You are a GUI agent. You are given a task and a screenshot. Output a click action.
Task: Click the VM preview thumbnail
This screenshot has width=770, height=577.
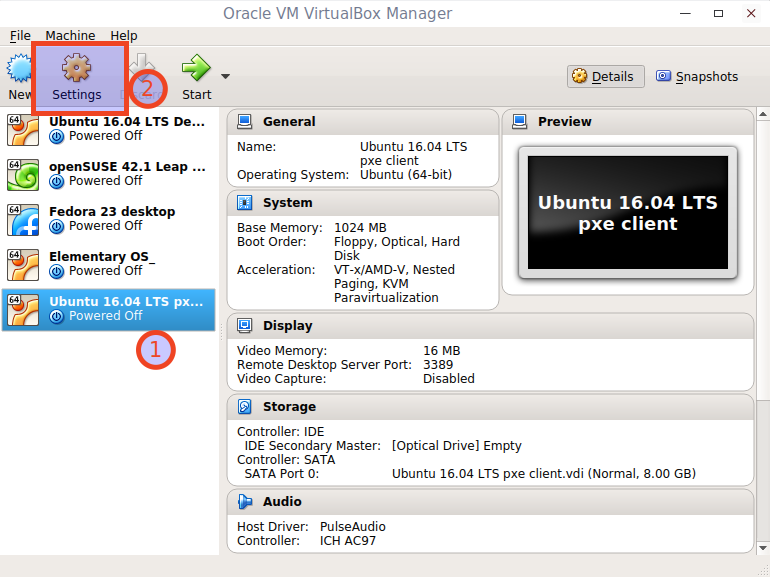628,213
